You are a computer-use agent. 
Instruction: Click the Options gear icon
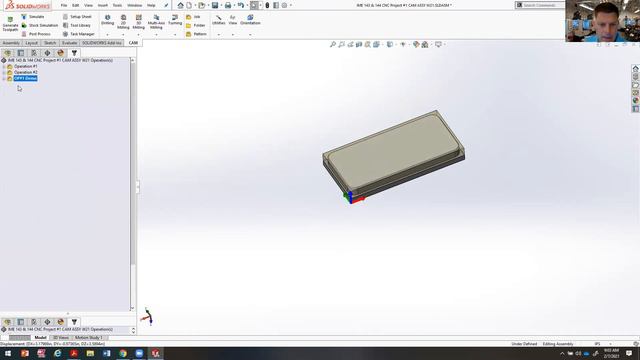(x=284, y=5)
